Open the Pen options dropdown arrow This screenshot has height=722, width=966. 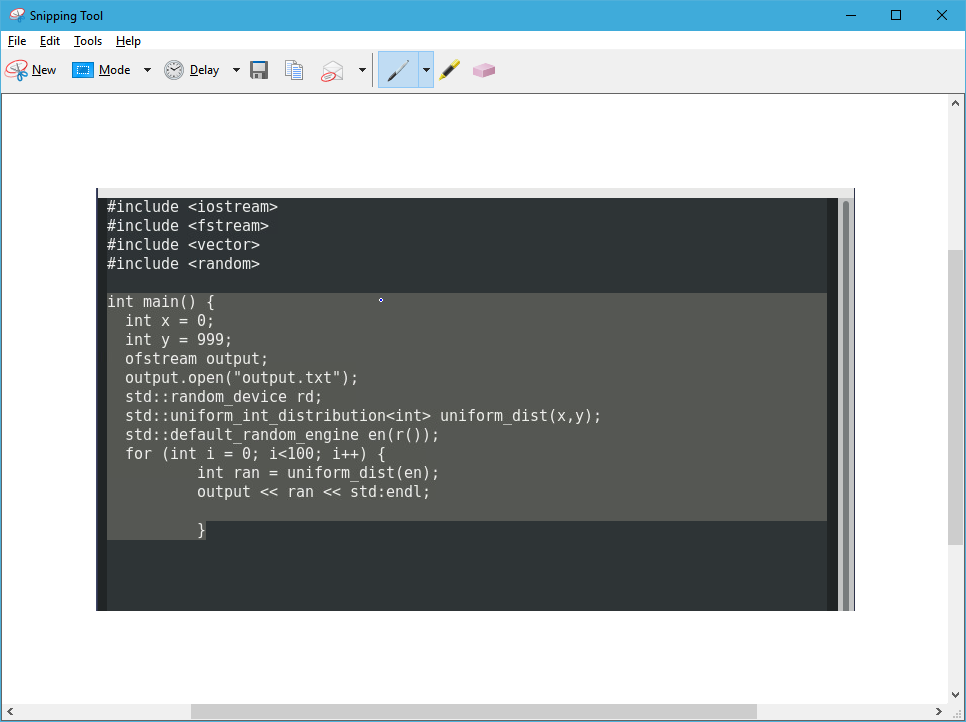click(x=426, y=70)
